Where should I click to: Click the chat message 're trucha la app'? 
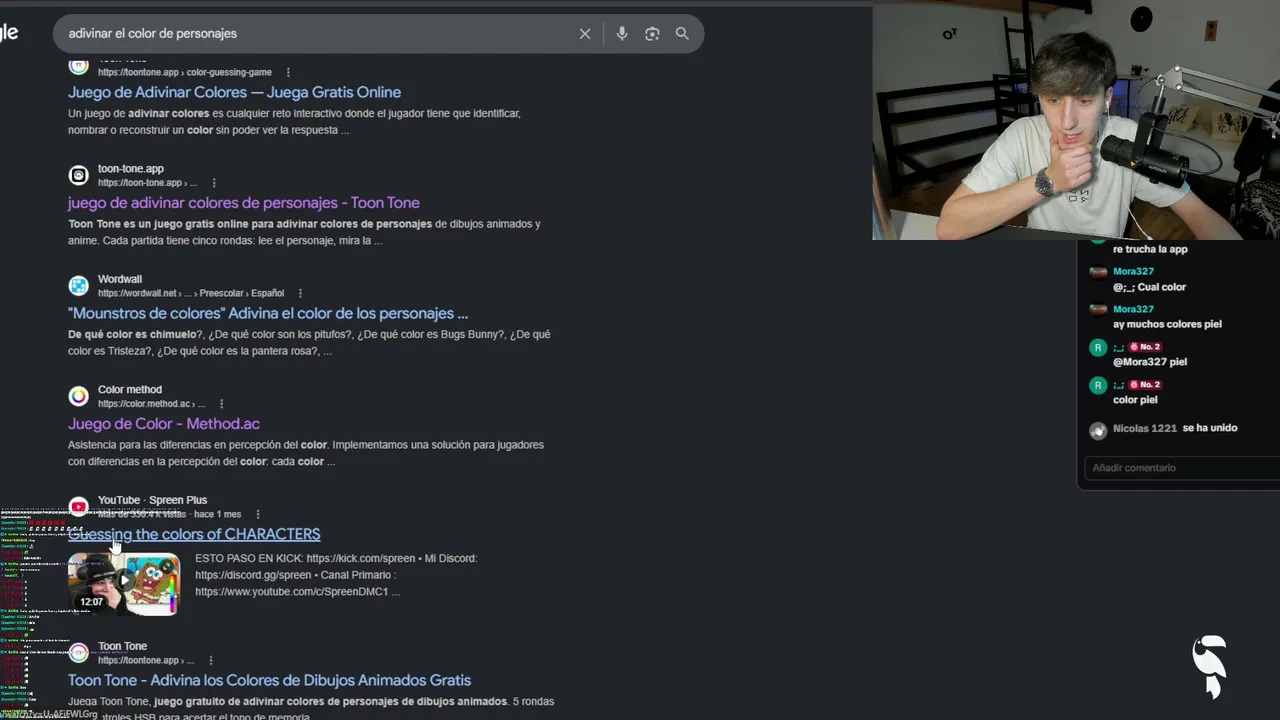coord(1150,249)
